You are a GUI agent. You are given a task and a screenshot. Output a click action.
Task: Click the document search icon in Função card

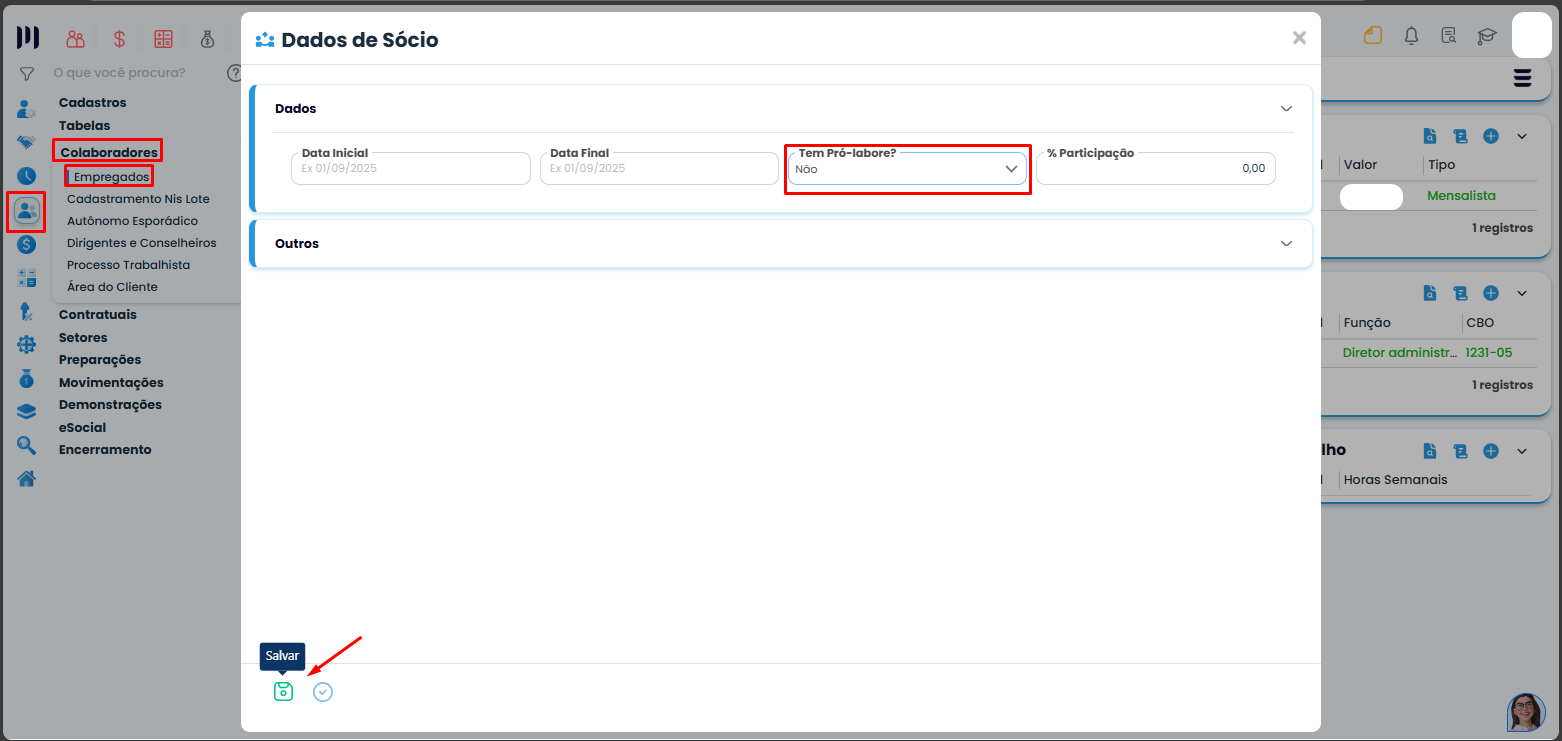point(1431,293)
